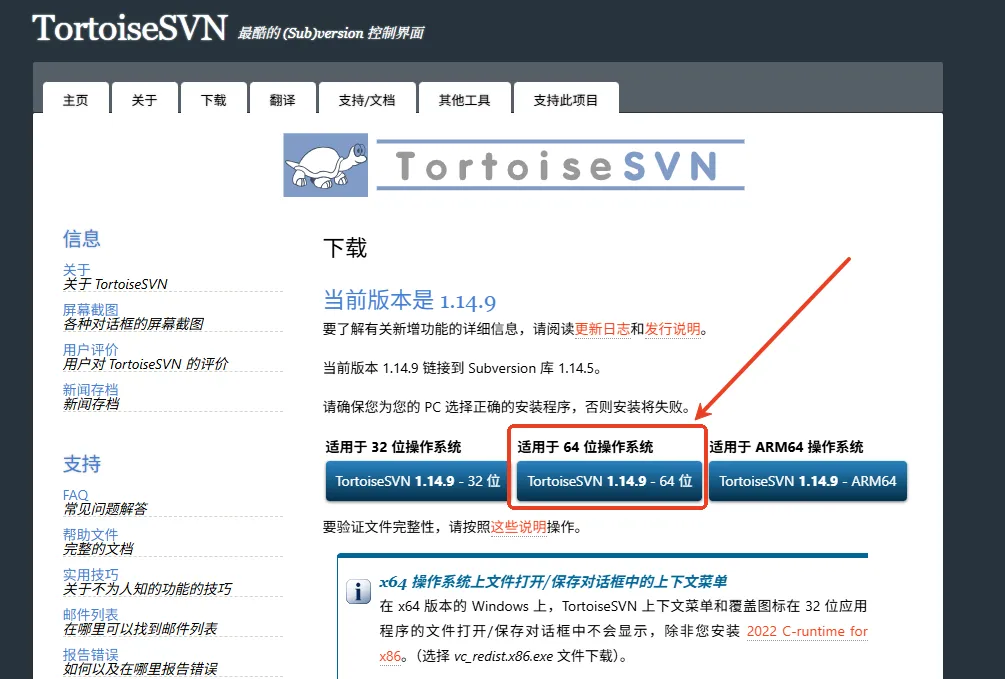Click the text 常见问题解答
This screenshot has height=679, width=1005.
pos(105,508)
